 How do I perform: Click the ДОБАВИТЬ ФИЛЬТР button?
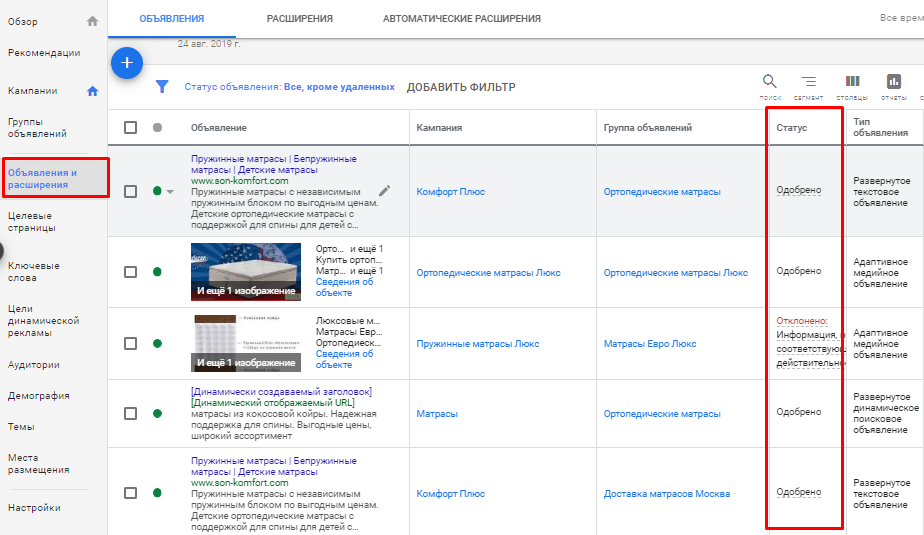pyautogui.click(x=461, y=87)
